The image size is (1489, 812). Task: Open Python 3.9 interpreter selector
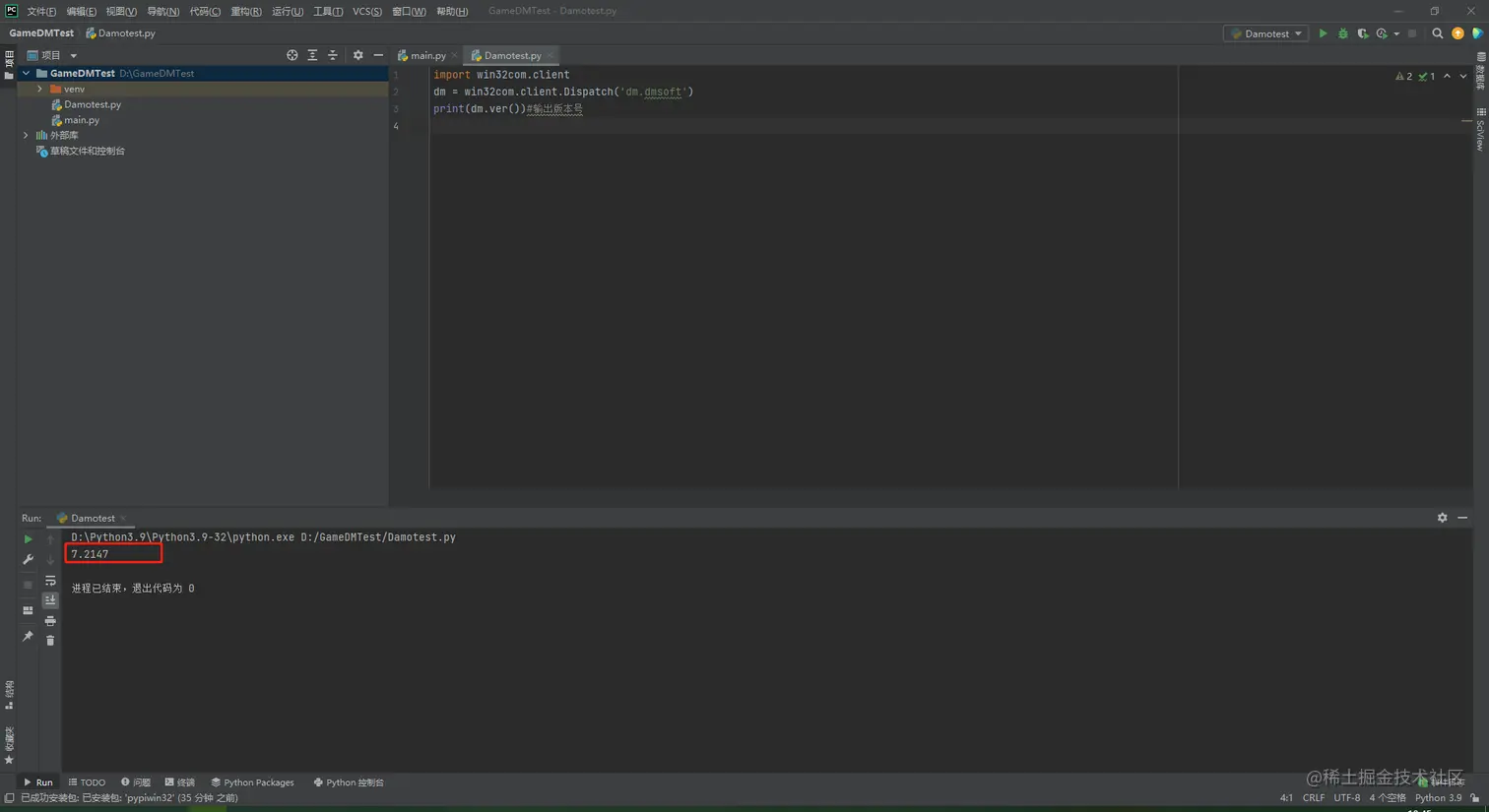(x=1438, y=798)
